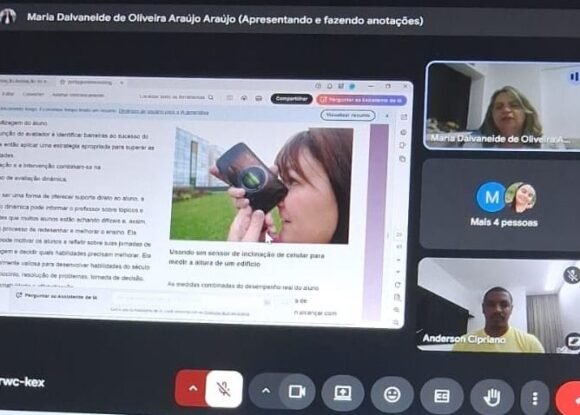Click the presenter name in top bar
This screenshot has height=415, width=580.
pyautogui.click(x=225, y=19)
